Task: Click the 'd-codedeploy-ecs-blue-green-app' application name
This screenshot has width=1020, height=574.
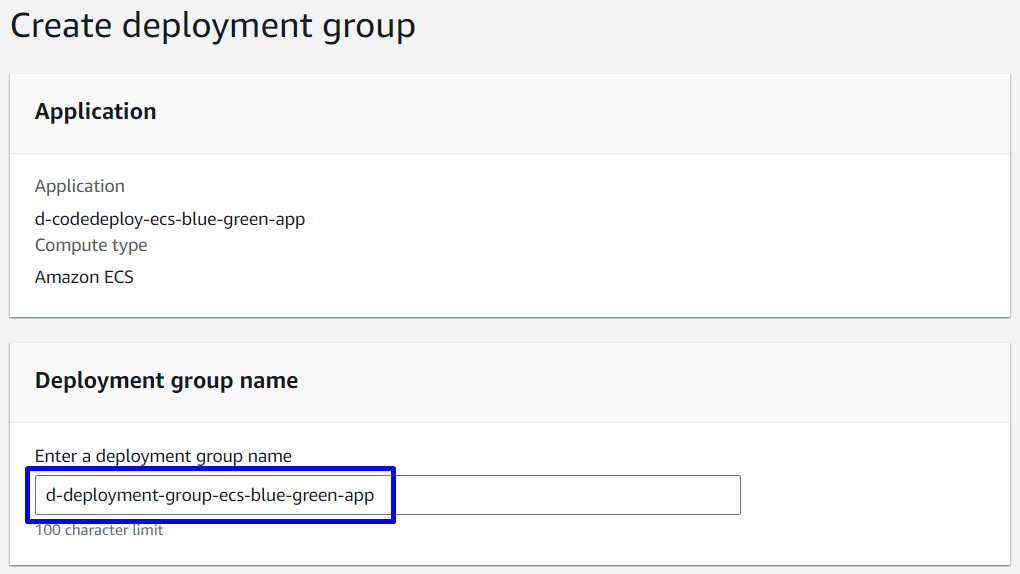Action: click(x=170, y=218)
